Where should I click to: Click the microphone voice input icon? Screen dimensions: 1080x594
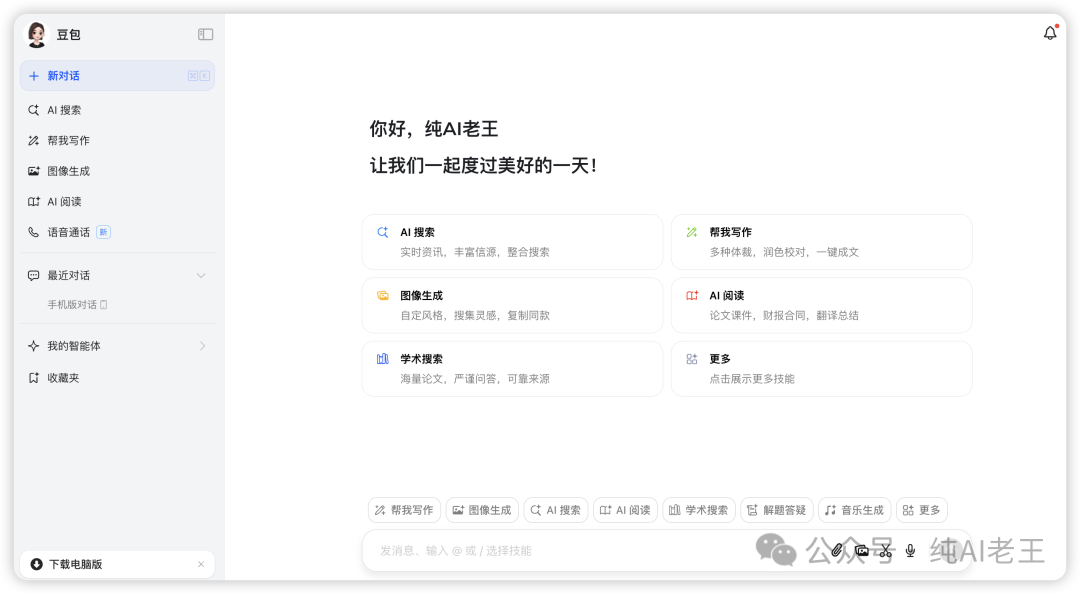pyautogui.click(x=910, y=550)
